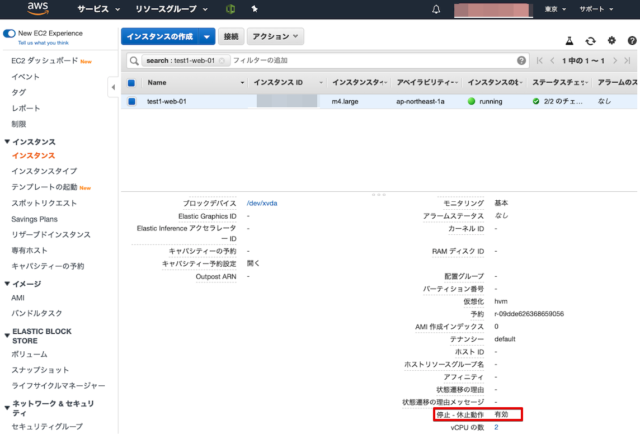Collapse the インスタンス sidebar section

[x=7, y=142]
